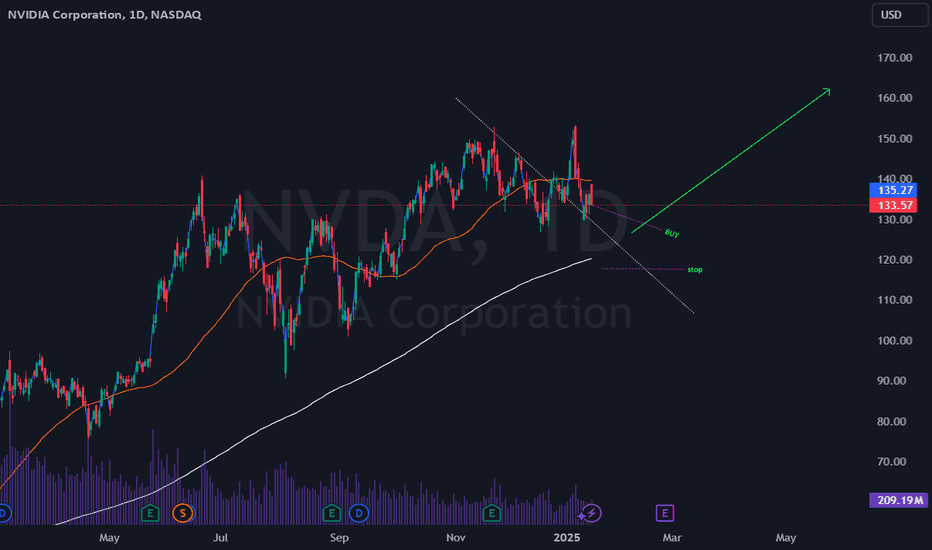Click the 170.00 price axis label

coord(895,58)
